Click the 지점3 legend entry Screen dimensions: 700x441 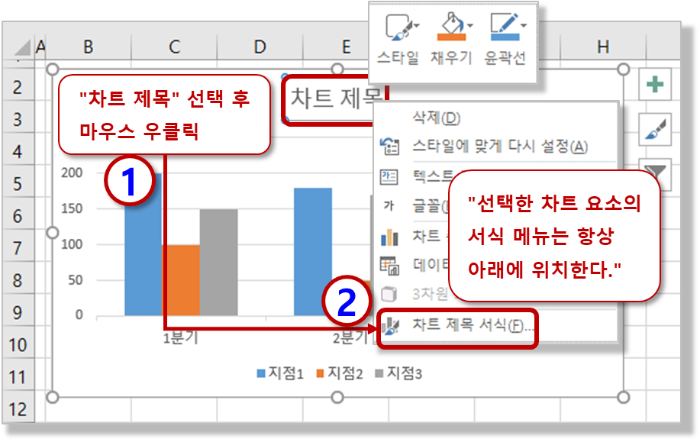coord(398,373)
